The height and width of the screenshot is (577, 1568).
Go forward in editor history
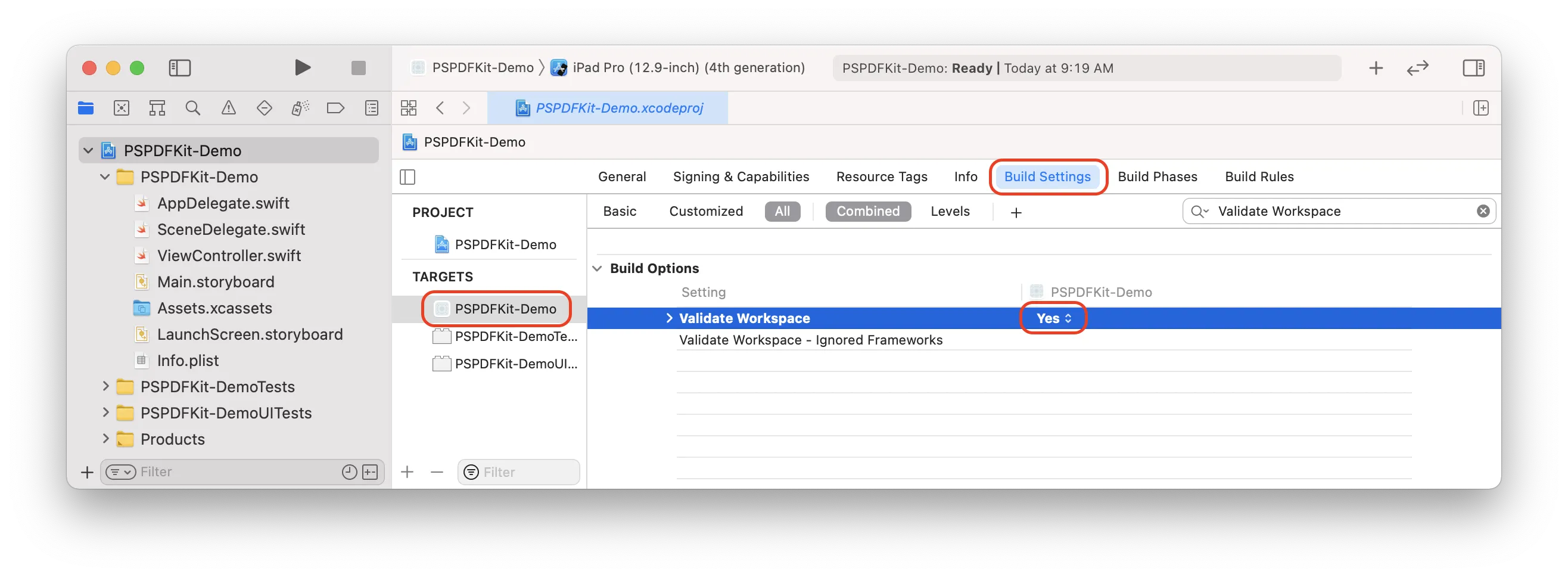[466, 108]
